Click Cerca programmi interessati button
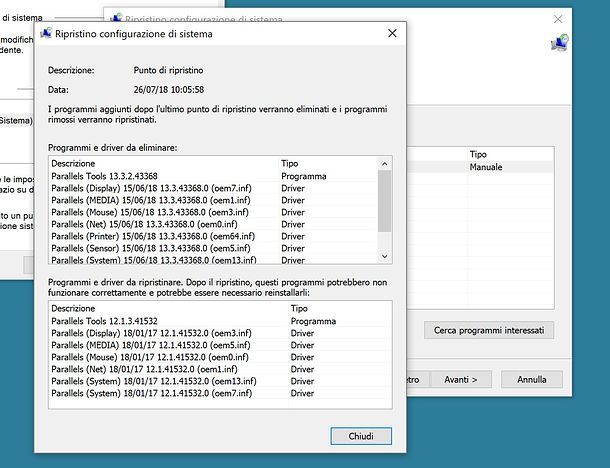This screenshot has width=610, height=468. [x=489, y=330]
